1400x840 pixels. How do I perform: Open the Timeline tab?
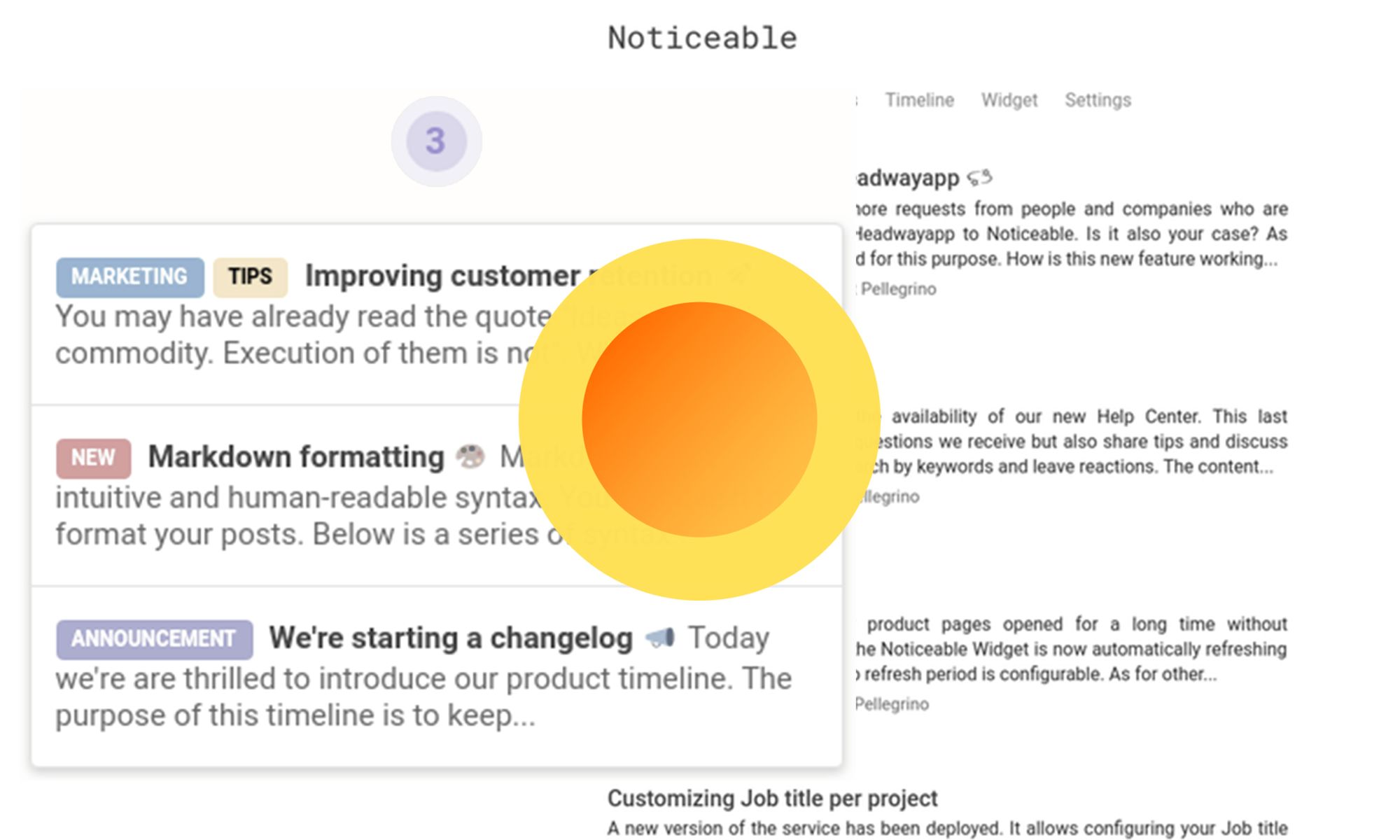click(919, 100)
